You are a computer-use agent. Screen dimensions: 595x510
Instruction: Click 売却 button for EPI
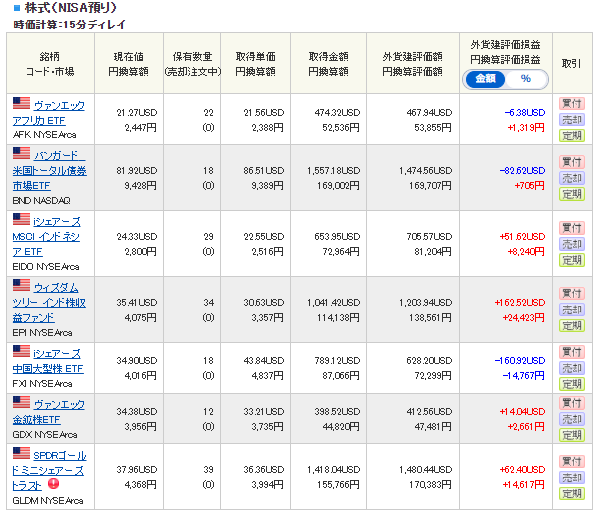[x=571, y=310]
